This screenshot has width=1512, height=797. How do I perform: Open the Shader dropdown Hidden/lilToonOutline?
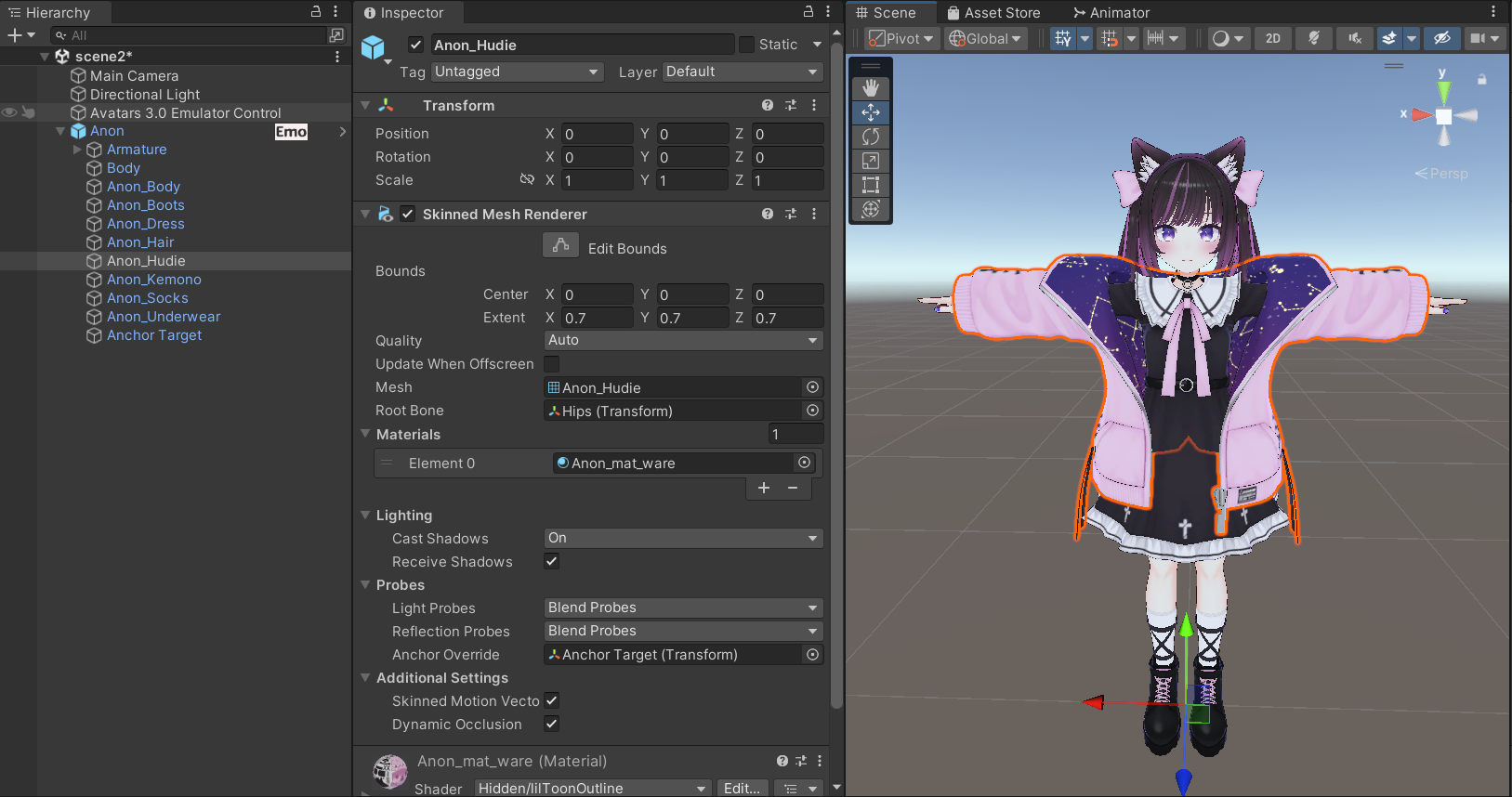(x=593, y=788)
